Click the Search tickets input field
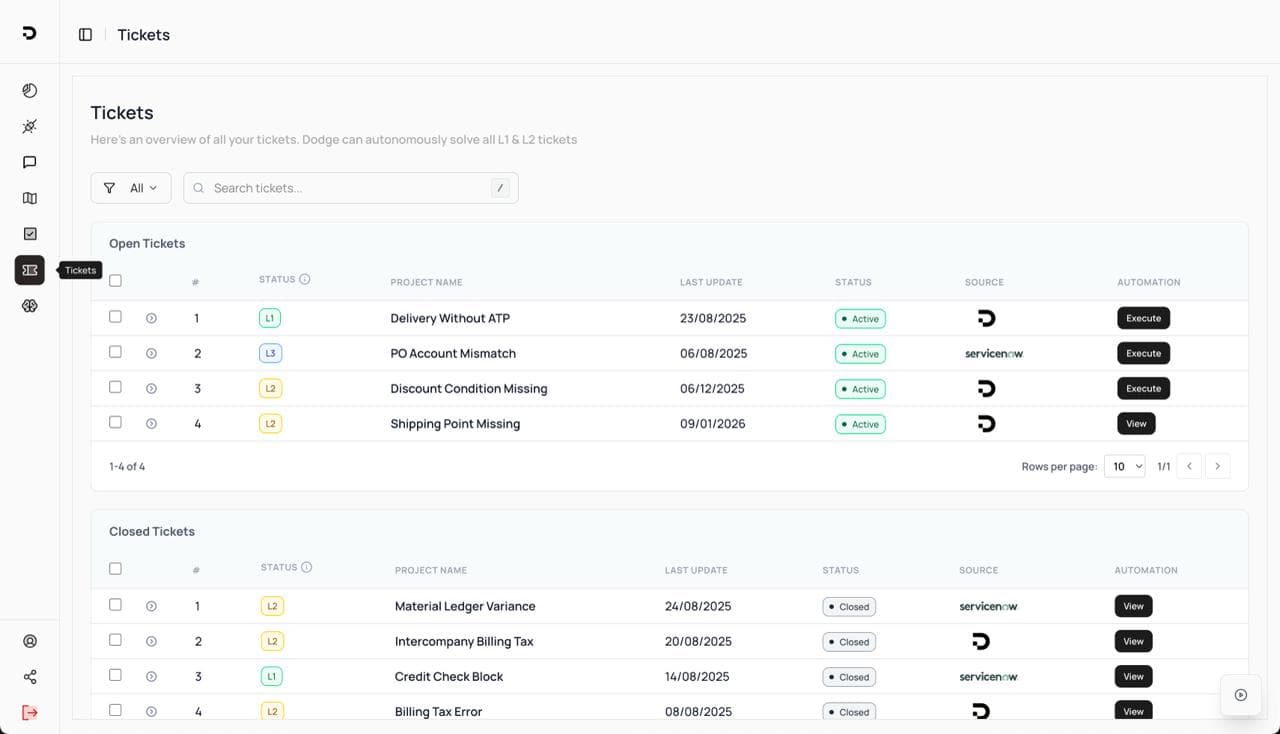 tap(350, 188)
